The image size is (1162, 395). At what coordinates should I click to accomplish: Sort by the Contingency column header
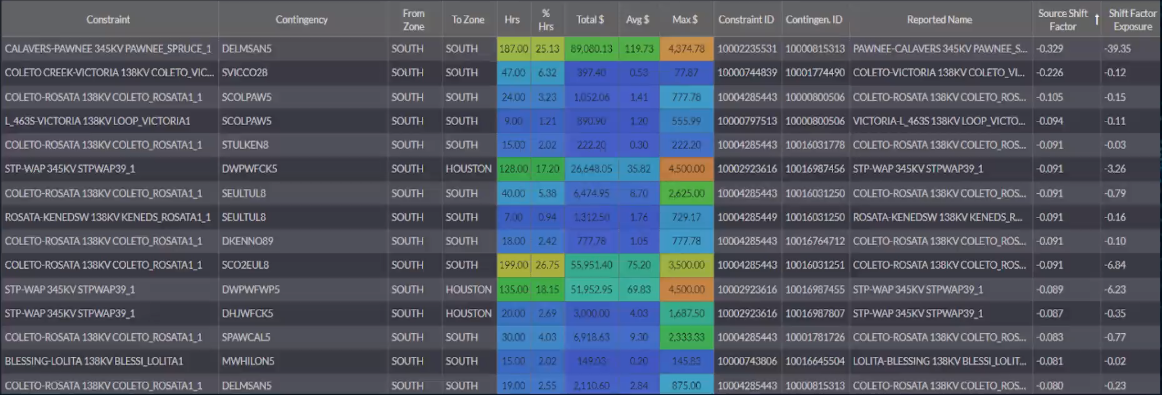pos(302,19)
